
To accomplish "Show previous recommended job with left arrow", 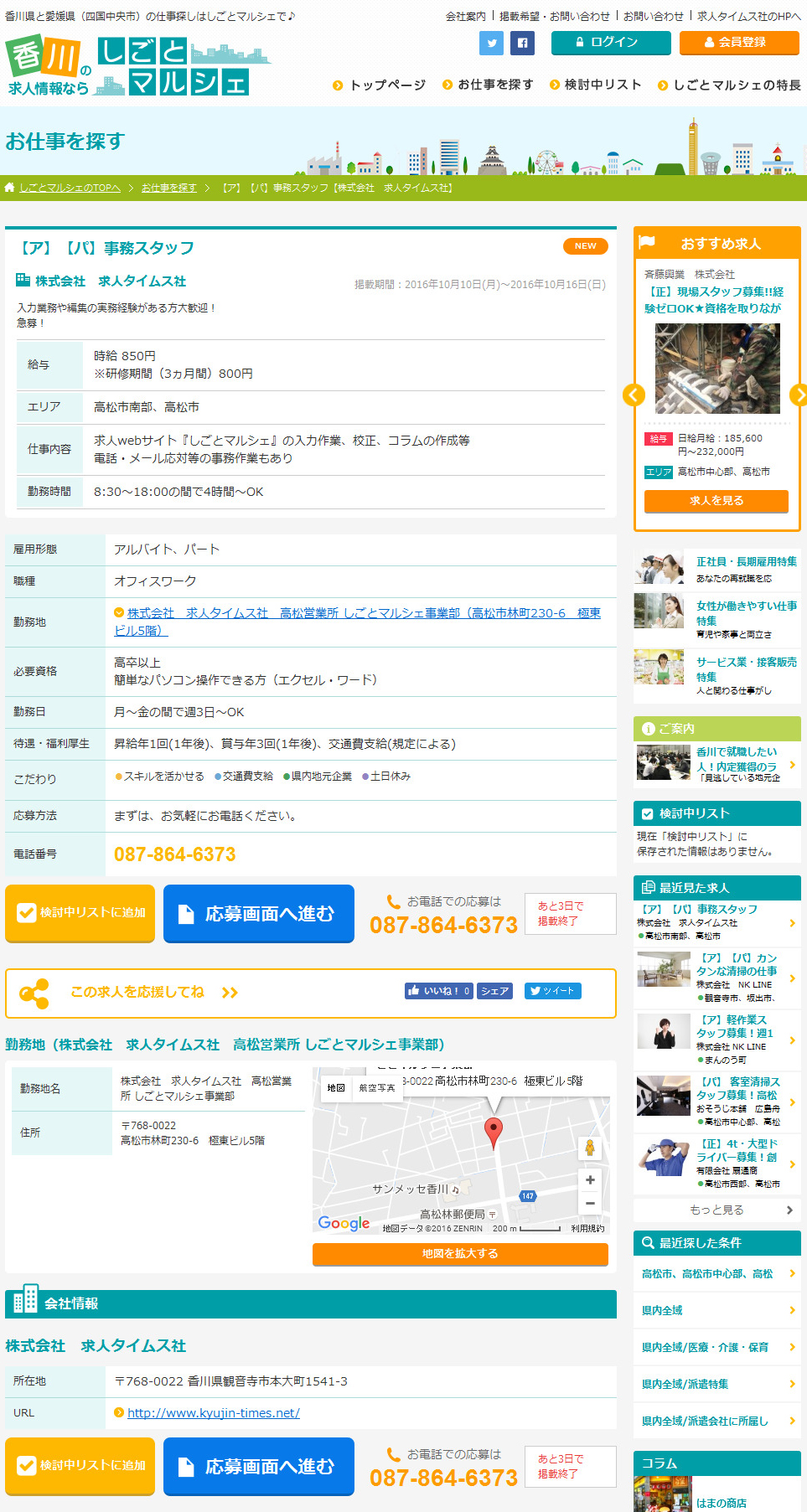I will pyautogui.click(x=634, y=395).
